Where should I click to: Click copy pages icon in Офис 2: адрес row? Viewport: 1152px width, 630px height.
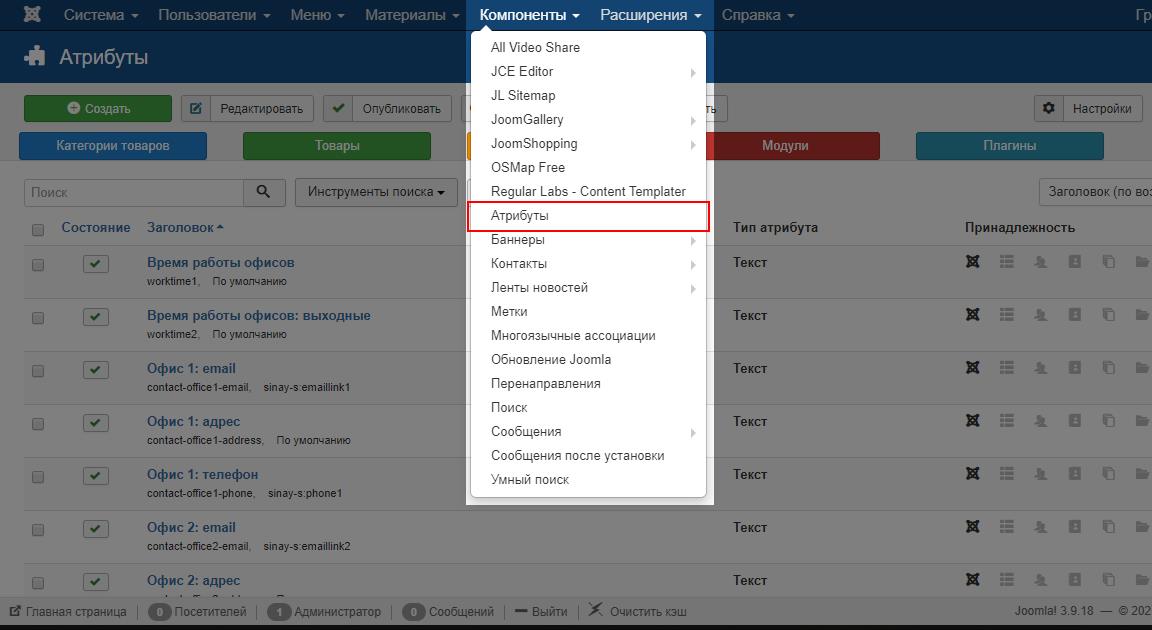[1109, 579]
